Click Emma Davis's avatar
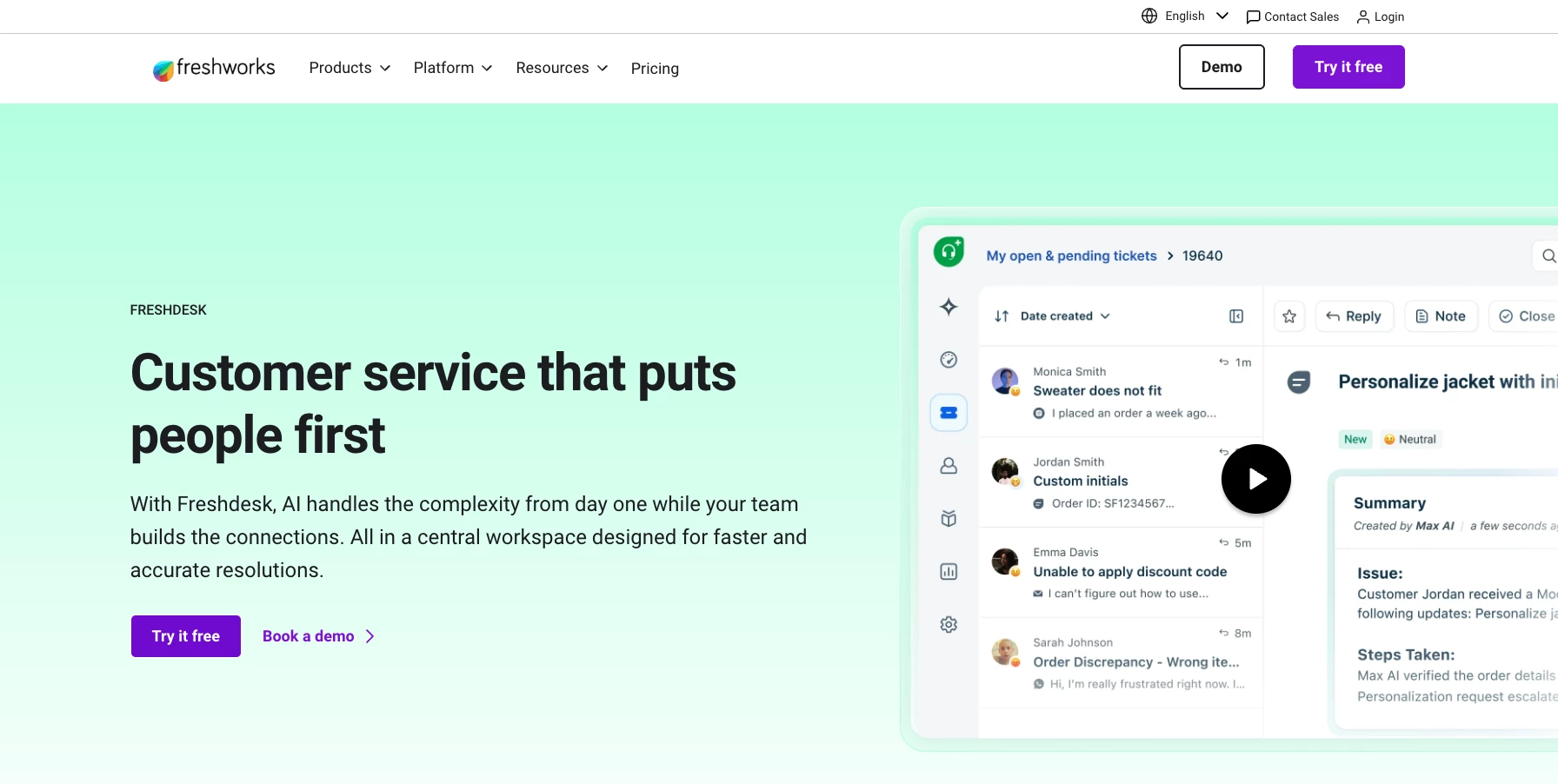Viewport: 1558px width, 784px height. pos(1005,561)
